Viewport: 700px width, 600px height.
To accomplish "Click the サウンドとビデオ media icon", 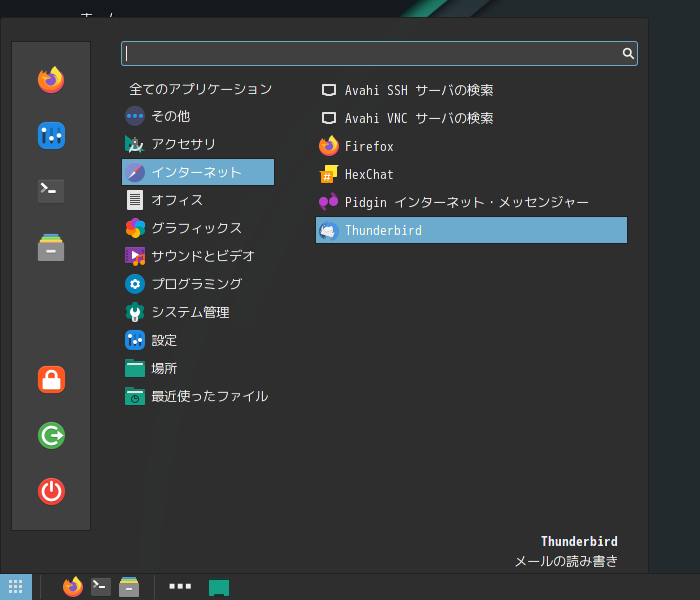I will click(135, 256).
